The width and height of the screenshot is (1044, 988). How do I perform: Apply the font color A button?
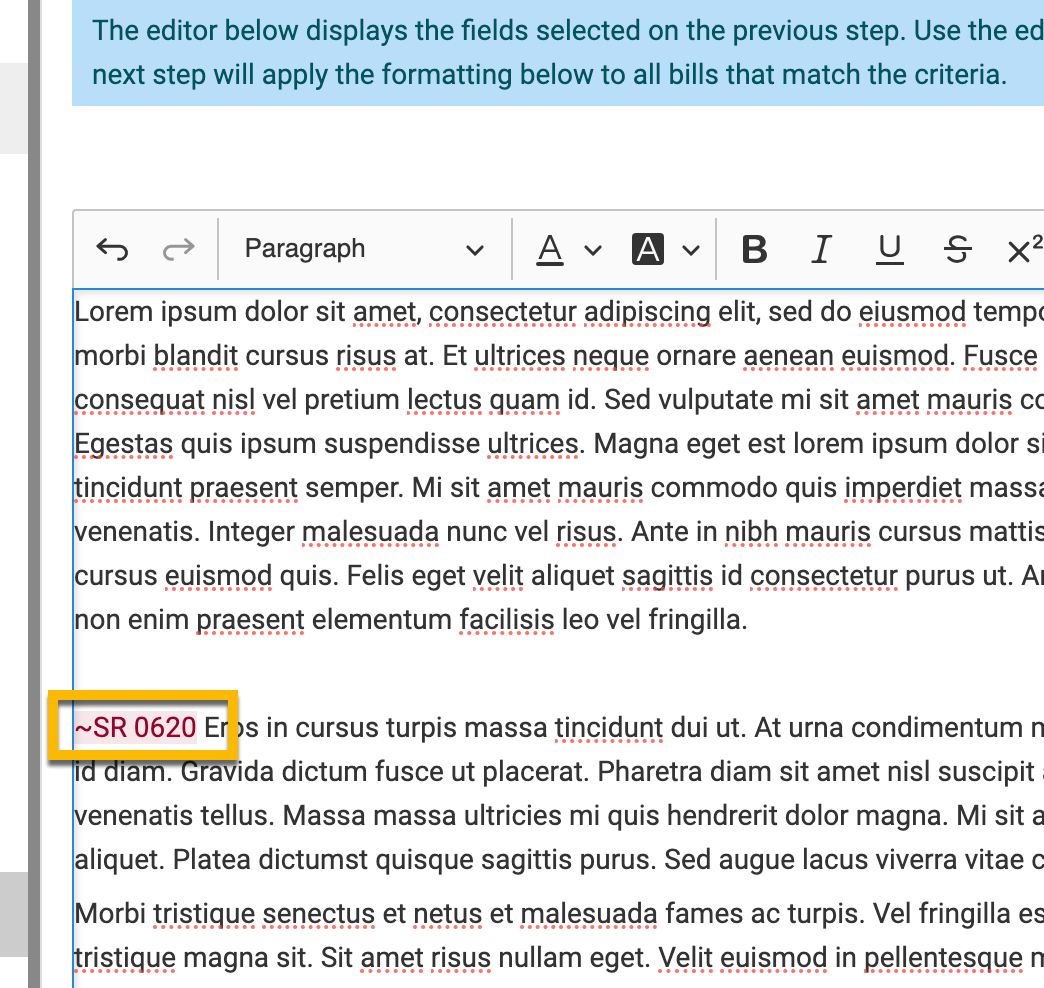550,250
